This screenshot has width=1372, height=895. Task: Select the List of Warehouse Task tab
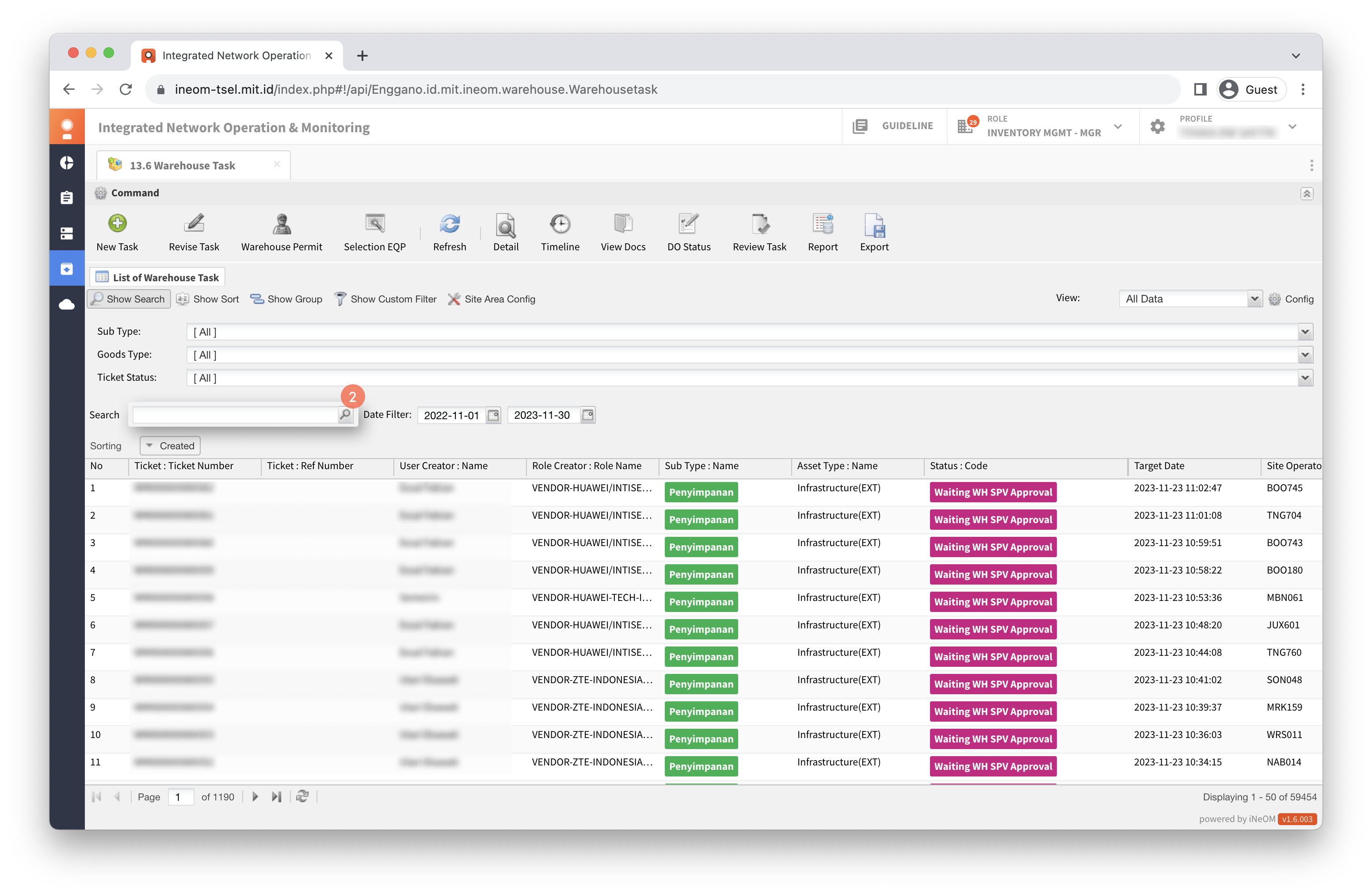coord(157,277)
